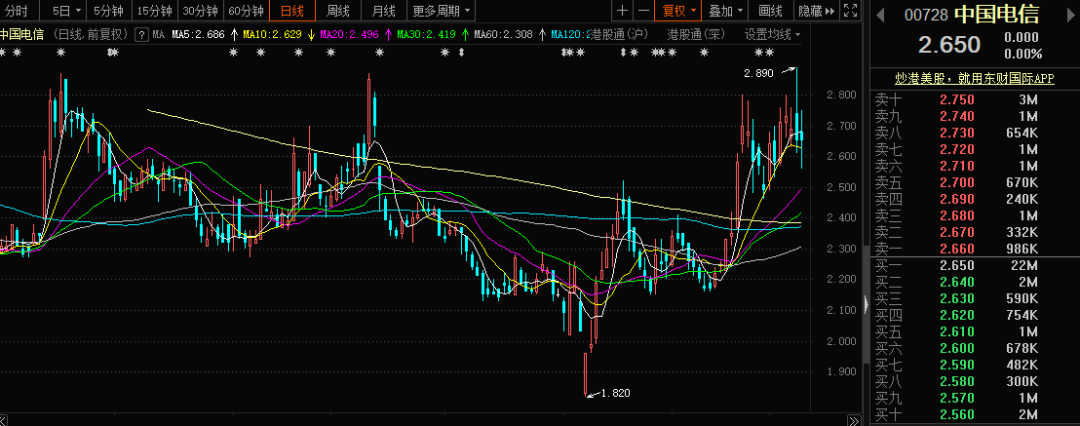Go to previous stock with left arrow
The width and height of the screenshot is (1080, 426).
(x=880, y=14)
